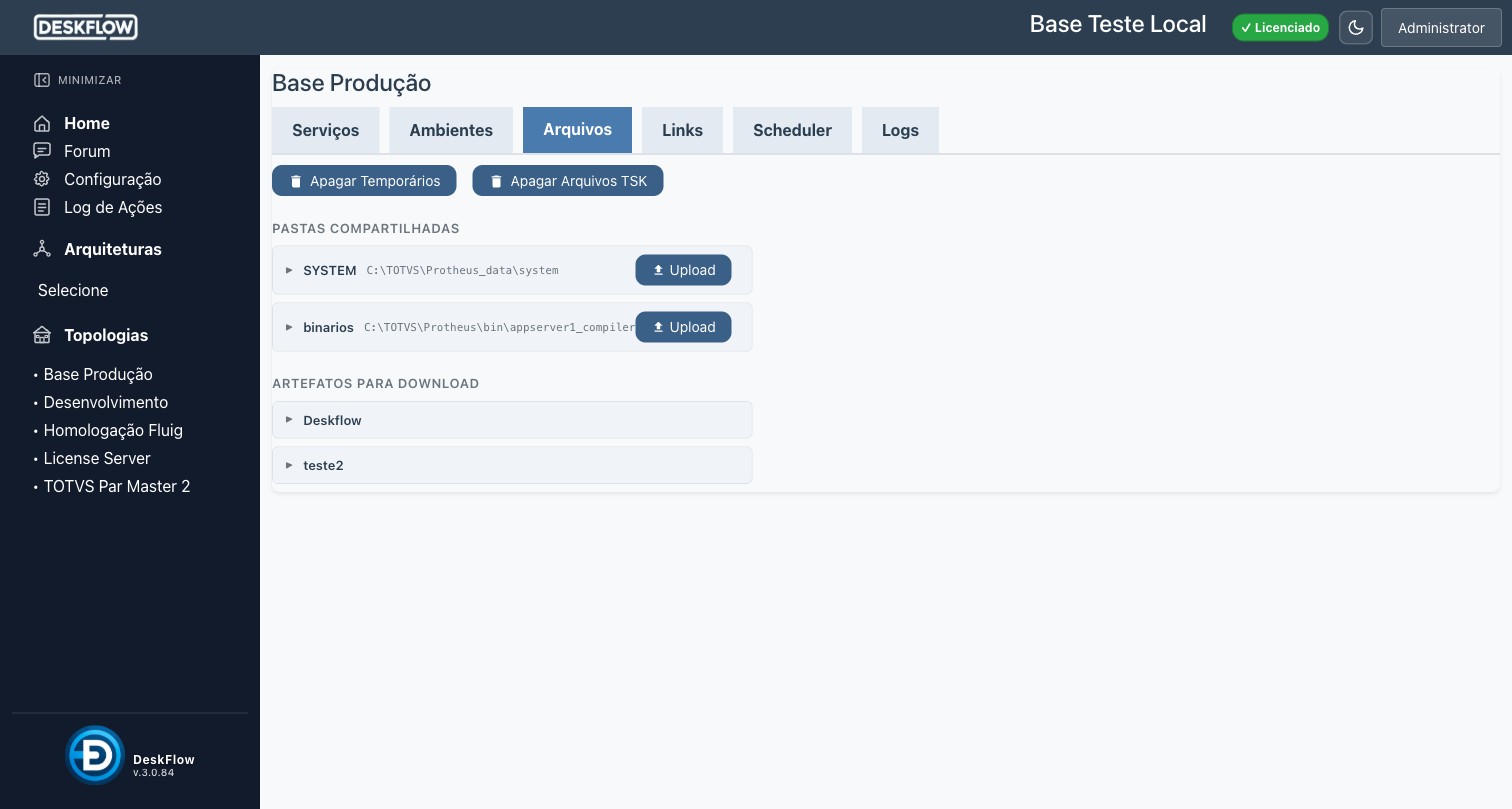Switch to the Ambientes tab
1512x809 pixels.
[x=451, y=130]
